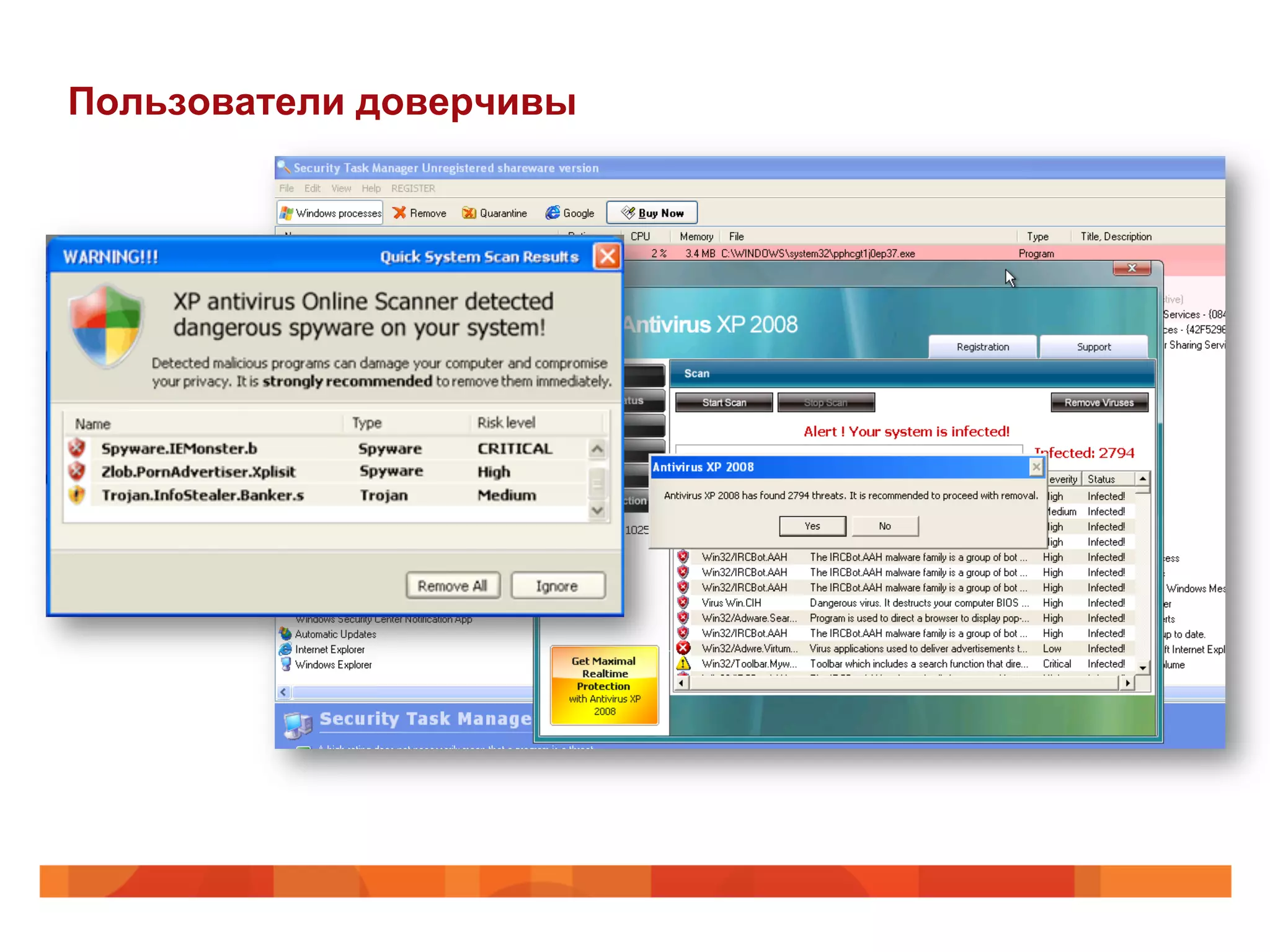
Task: Click the Quarantine toolbar button
Action: [x=494, y=213]
